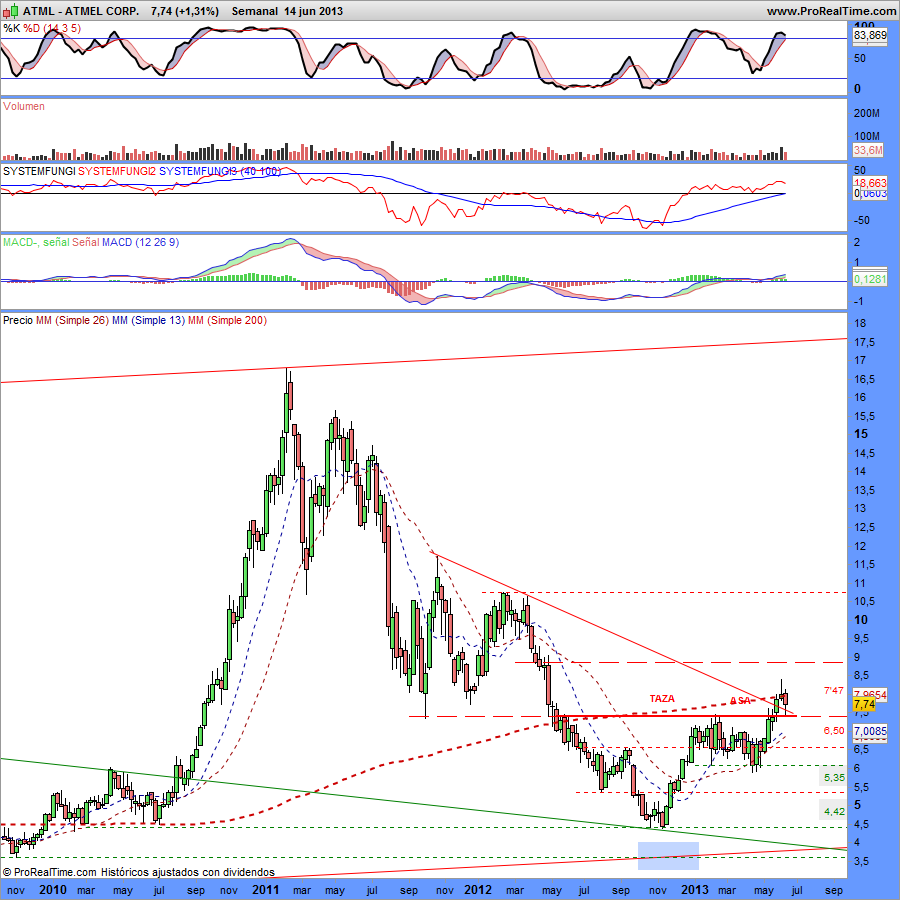Click the 33,6M volume value

click(x=868, y=150)
